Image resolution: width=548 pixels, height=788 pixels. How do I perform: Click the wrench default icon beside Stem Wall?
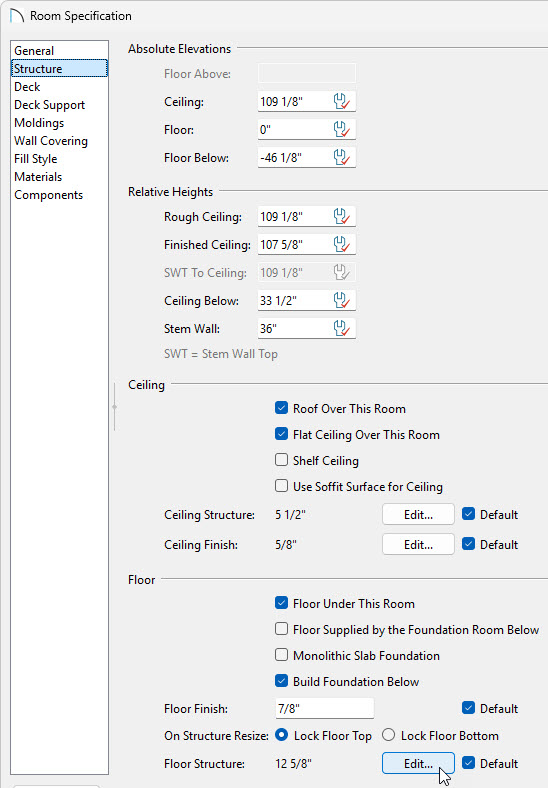click(x=342, y=329)
